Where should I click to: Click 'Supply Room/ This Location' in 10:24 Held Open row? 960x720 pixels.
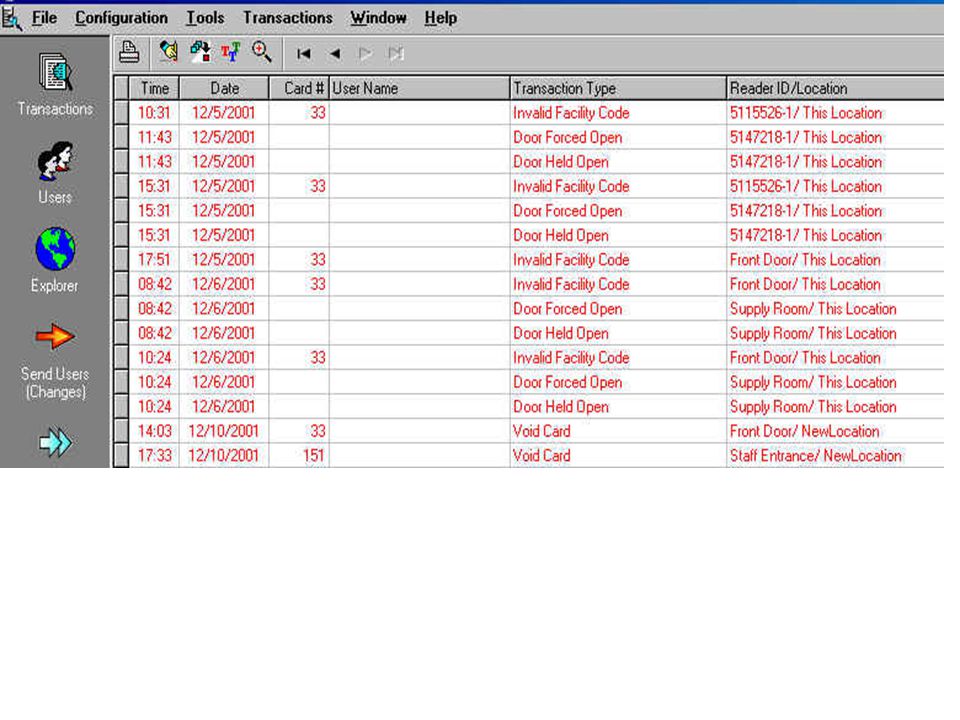[813, 407]
